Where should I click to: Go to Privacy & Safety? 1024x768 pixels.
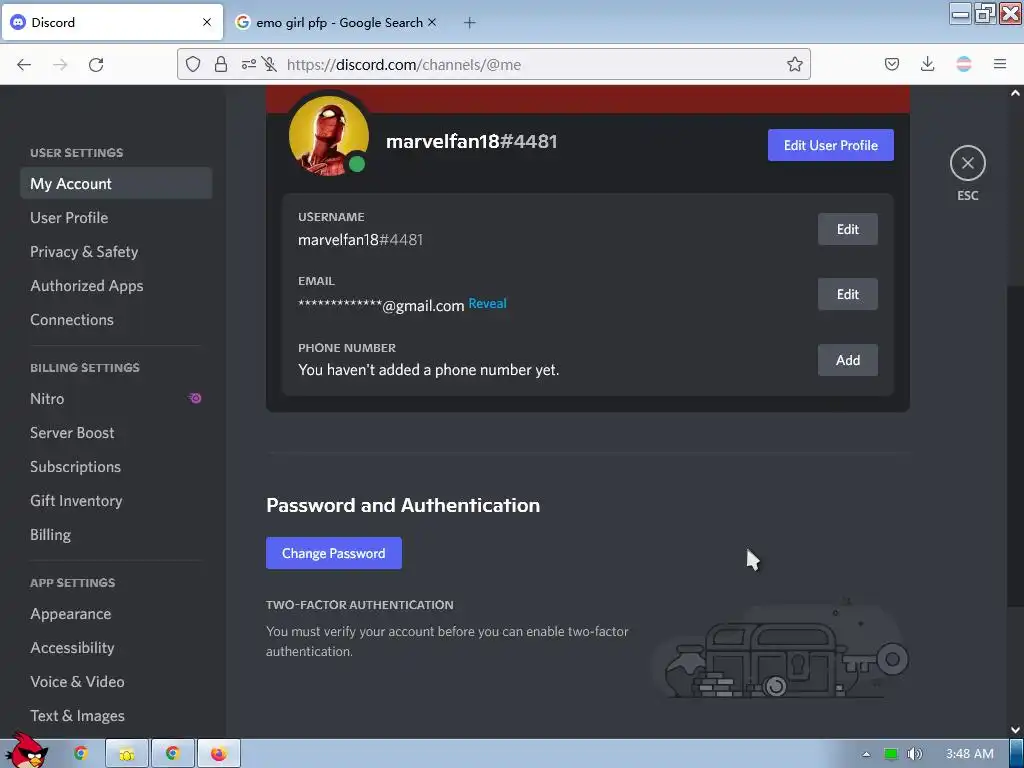(116, 251)
